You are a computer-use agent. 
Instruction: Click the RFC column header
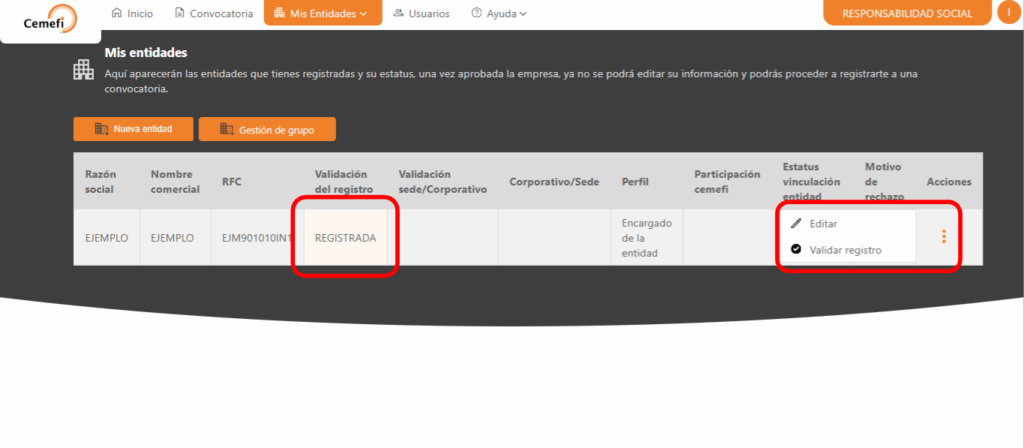pyautogui.click(x=231, y=181)
